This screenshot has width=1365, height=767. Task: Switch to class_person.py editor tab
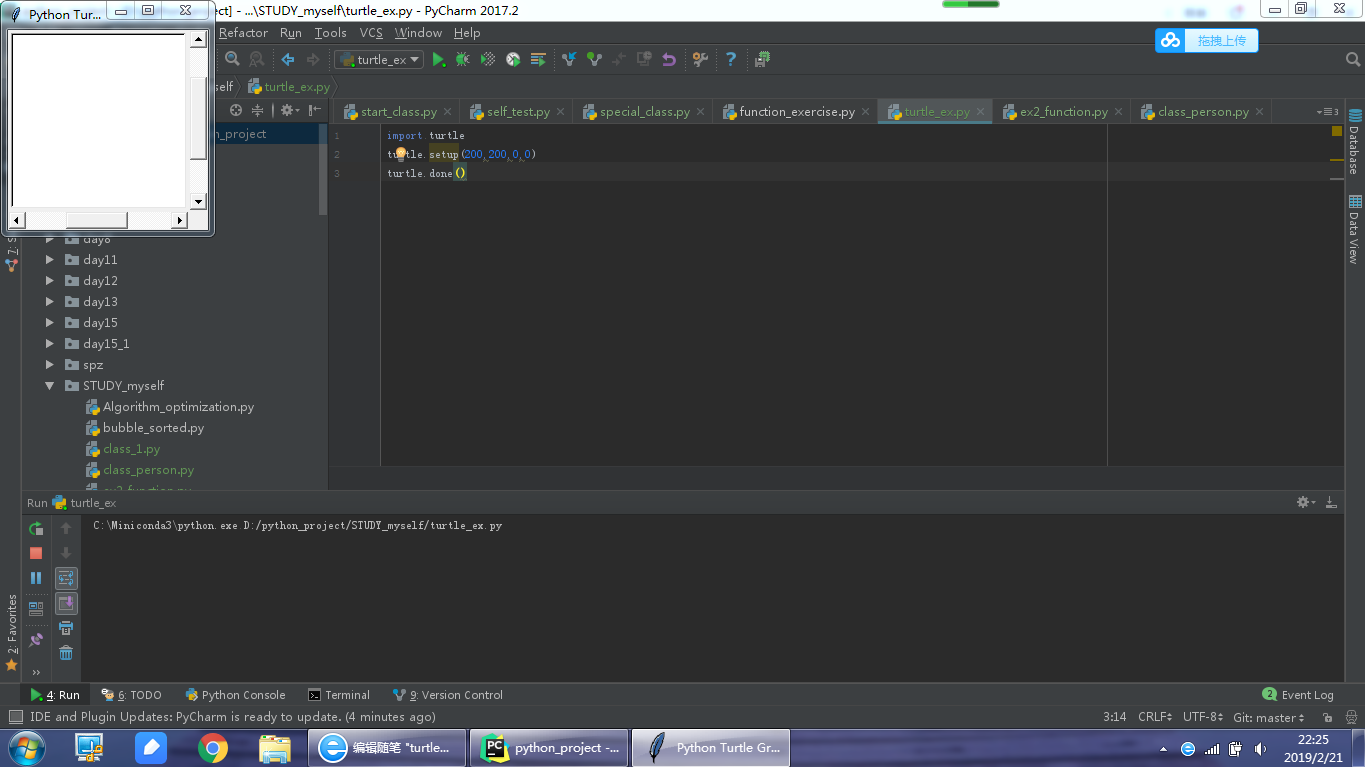coord(1202,112)
